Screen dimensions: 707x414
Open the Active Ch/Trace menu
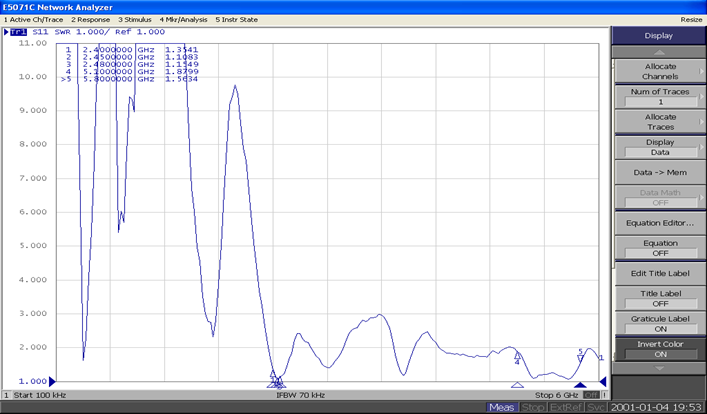coord(33,19)
